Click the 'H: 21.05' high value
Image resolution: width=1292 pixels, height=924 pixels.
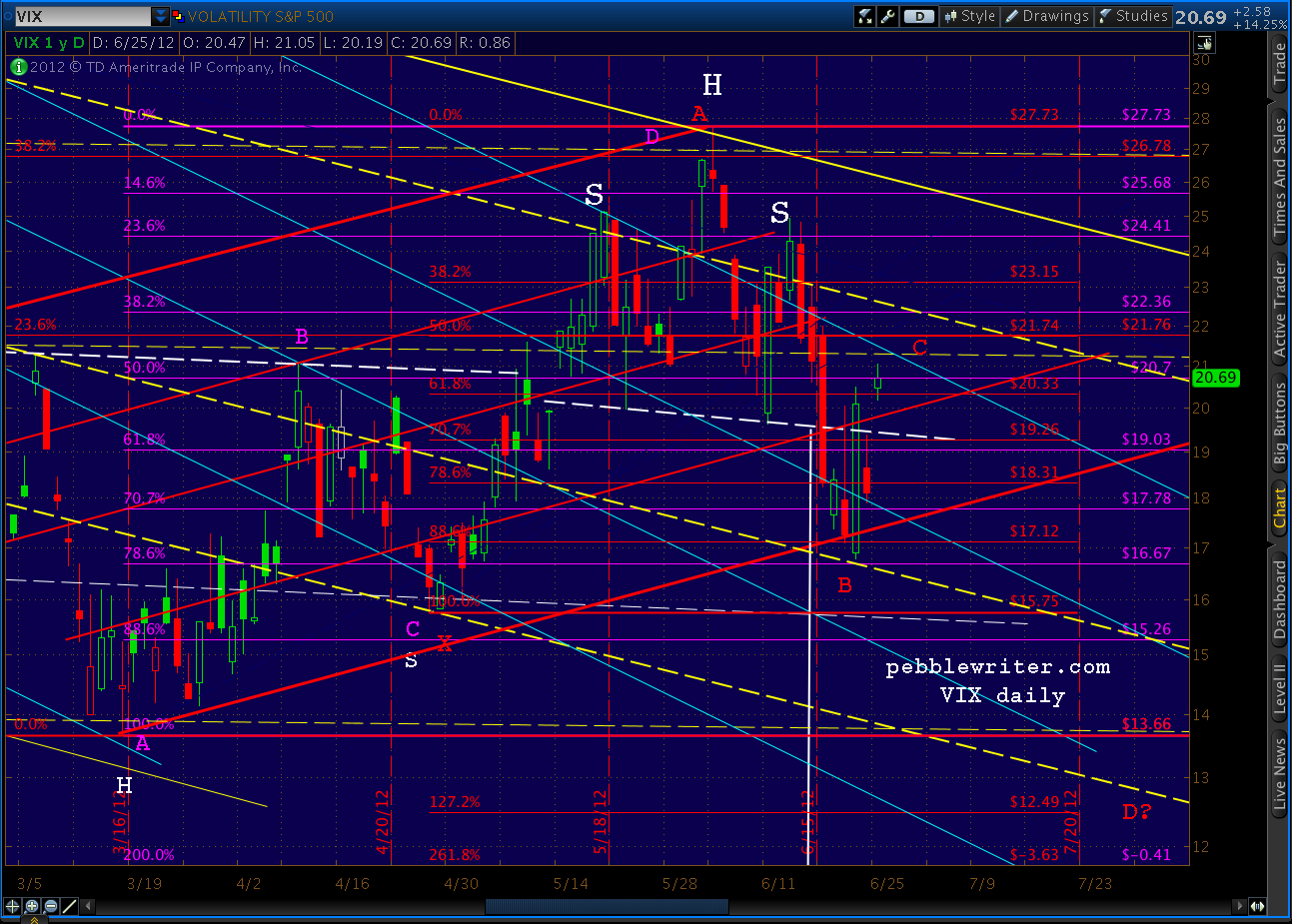(285, 43)
